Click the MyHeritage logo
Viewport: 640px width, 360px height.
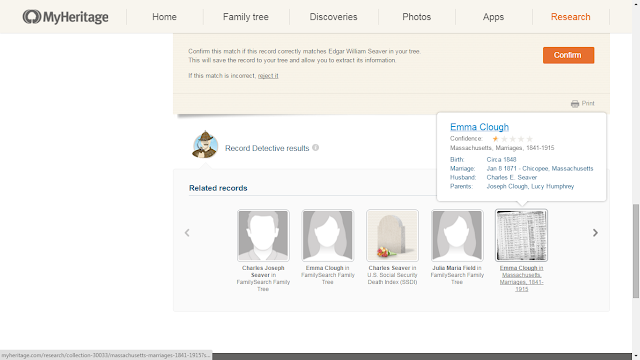coord(65,17)
